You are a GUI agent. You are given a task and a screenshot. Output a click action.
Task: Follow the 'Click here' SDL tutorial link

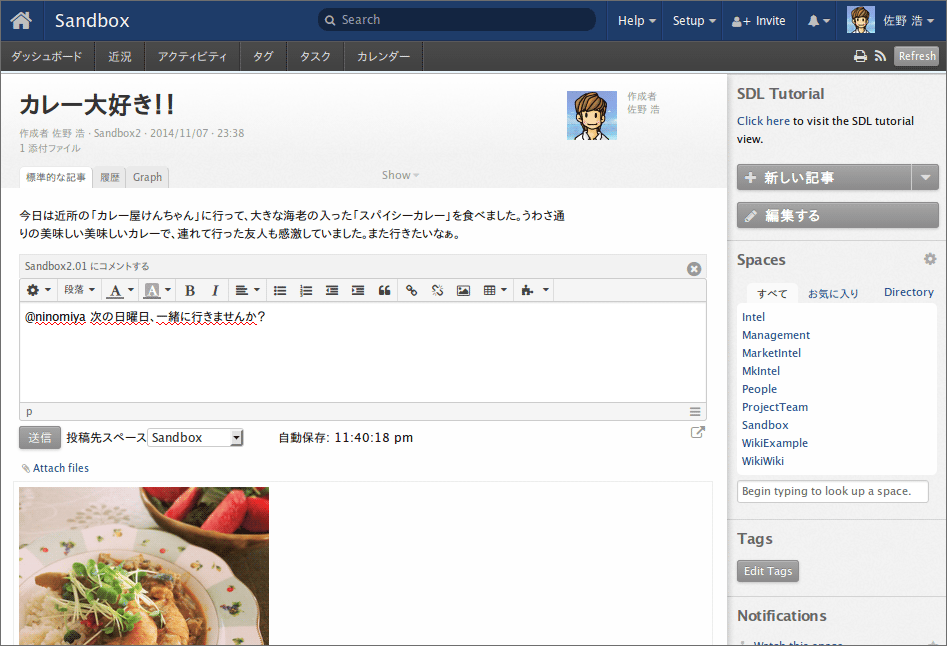763,121
